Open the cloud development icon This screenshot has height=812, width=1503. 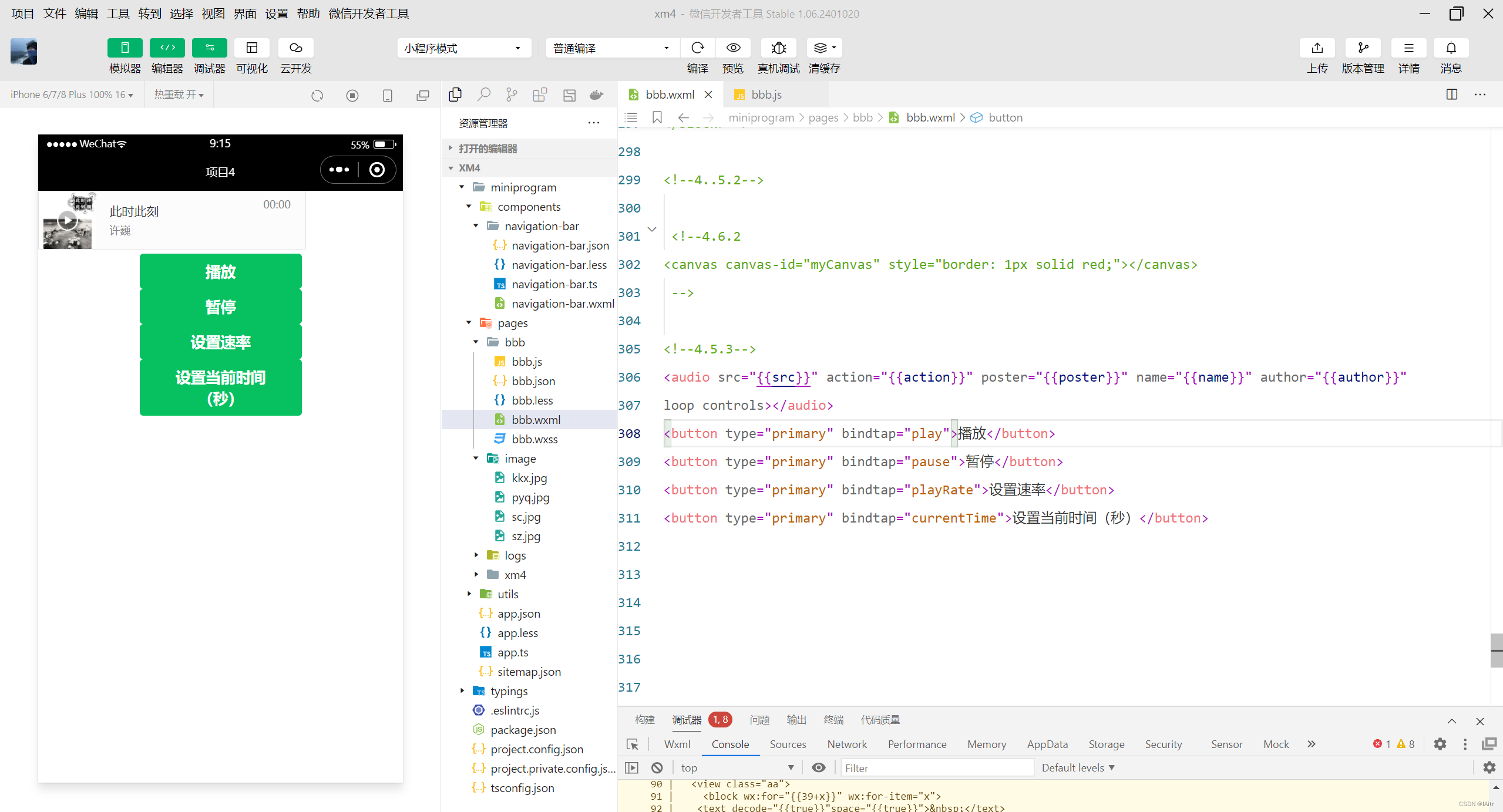coord(295,48)
